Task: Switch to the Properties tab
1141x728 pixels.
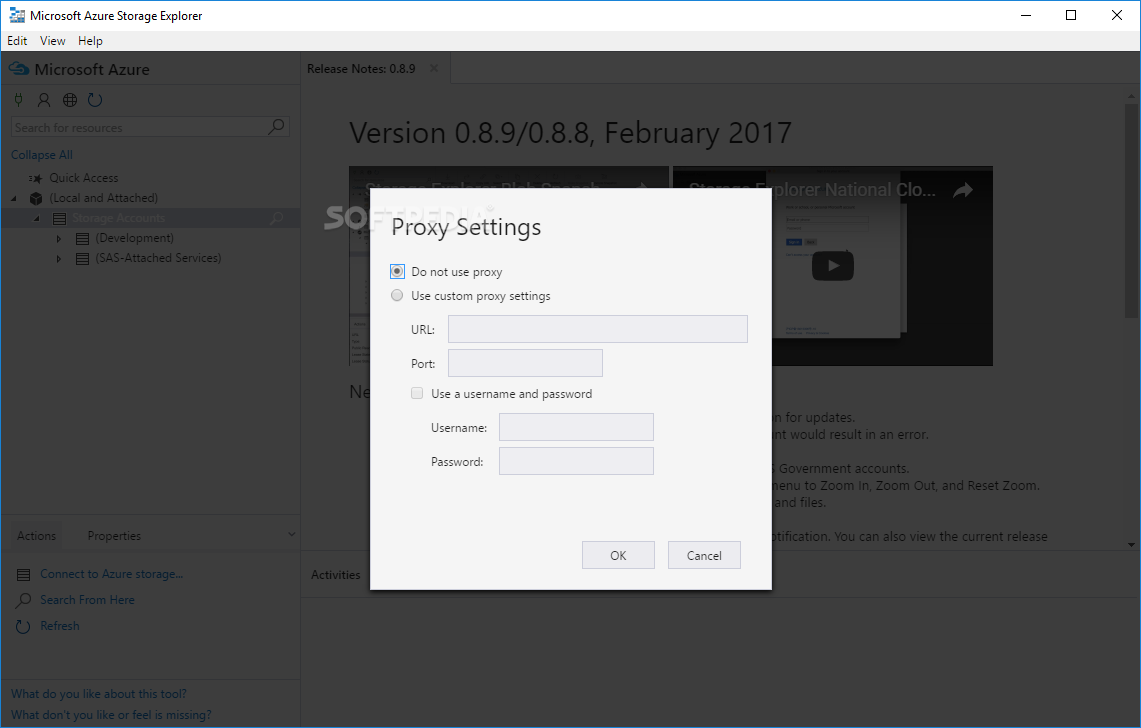Action: point(114,536)
